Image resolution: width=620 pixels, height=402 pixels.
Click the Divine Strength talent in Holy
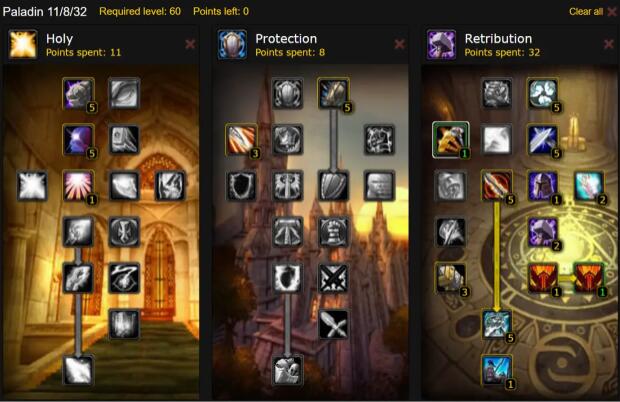(78, 94)
